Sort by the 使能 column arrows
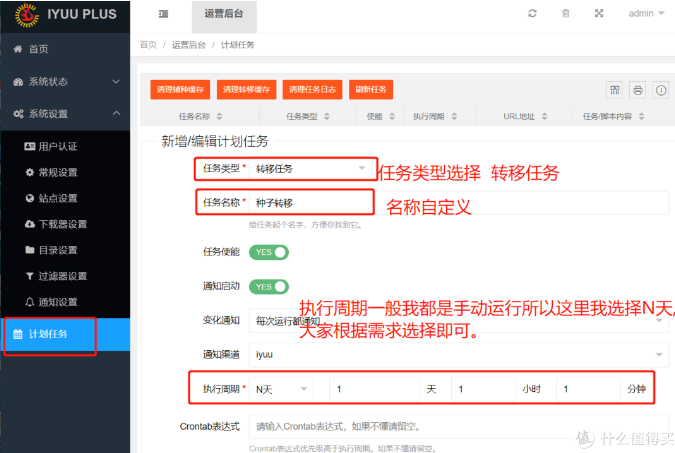 392,116
